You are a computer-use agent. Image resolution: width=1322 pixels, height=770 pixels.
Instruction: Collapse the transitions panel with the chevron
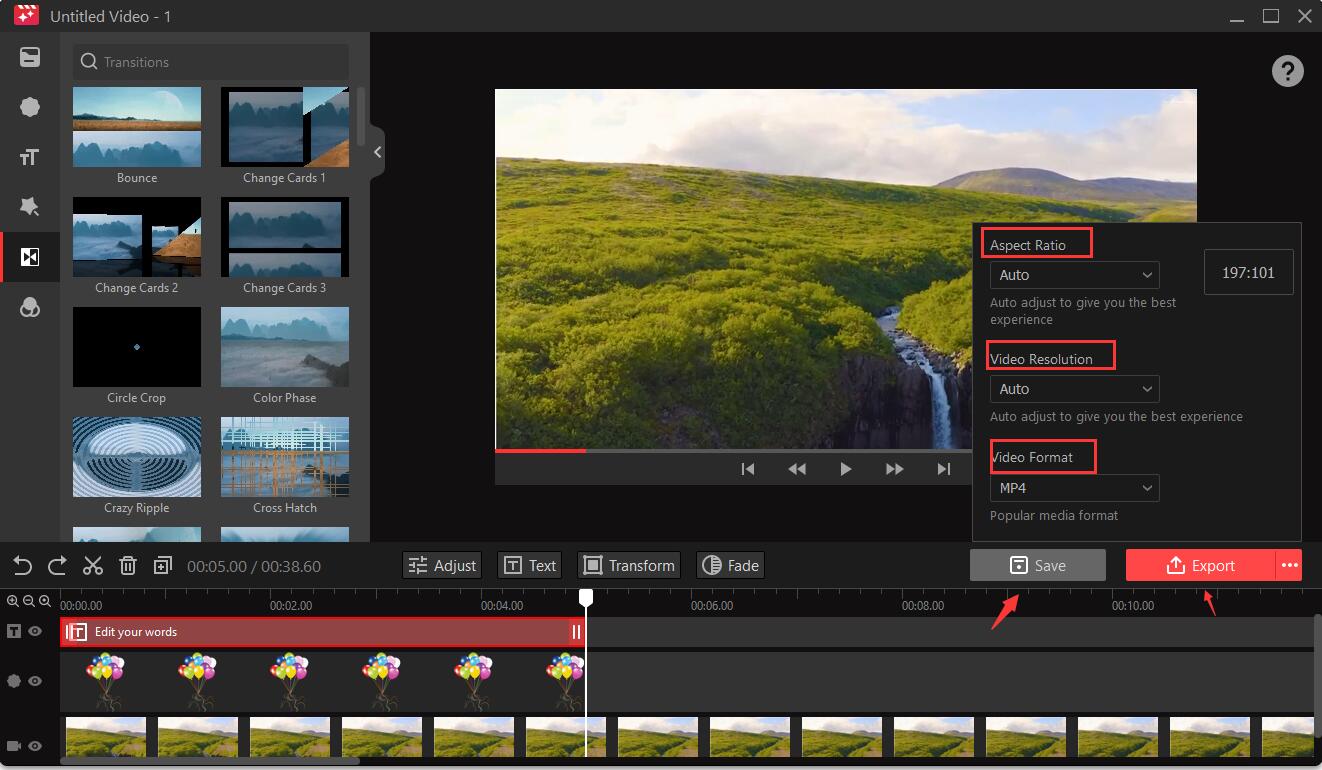pos(377,152)
